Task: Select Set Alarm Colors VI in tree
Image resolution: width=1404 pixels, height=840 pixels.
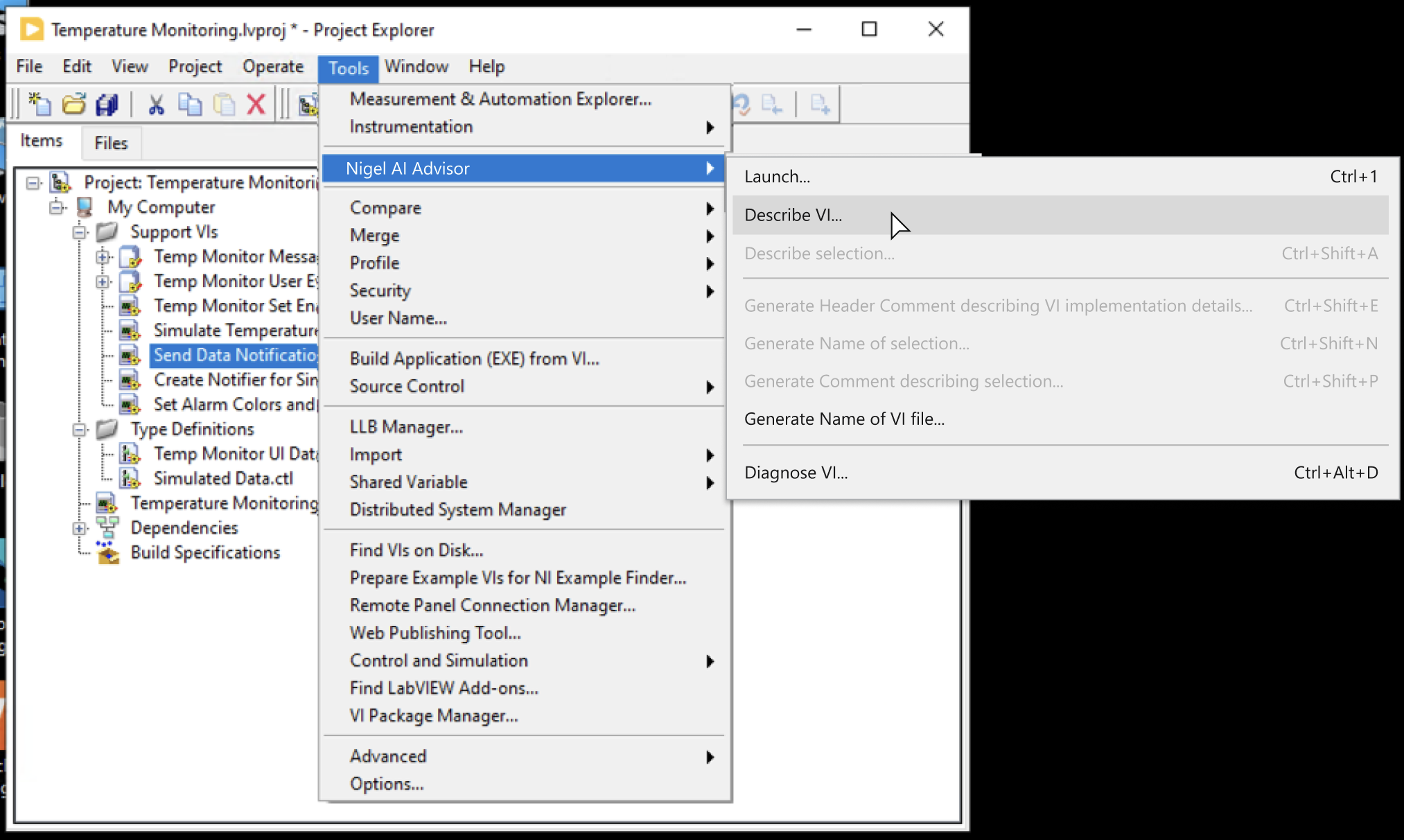Action: click(234, 405)
